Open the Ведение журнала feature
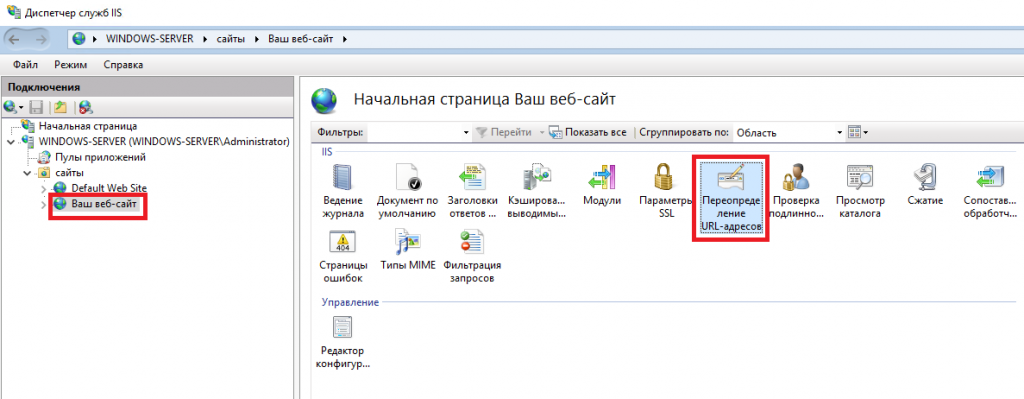The image size is (1024, 399). click(343, 192)
